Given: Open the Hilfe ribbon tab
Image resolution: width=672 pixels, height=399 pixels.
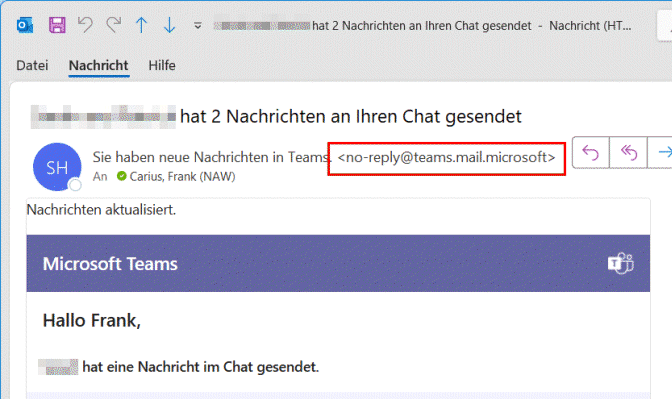Looking at the screenshot, I should (162, 66).
